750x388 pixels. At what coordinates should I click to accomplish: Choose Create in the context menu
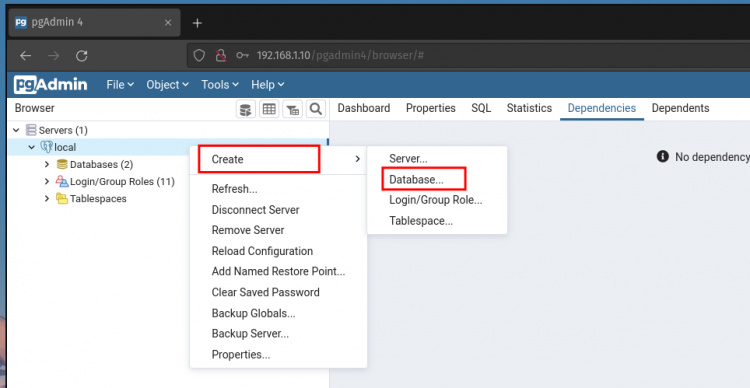278,159
